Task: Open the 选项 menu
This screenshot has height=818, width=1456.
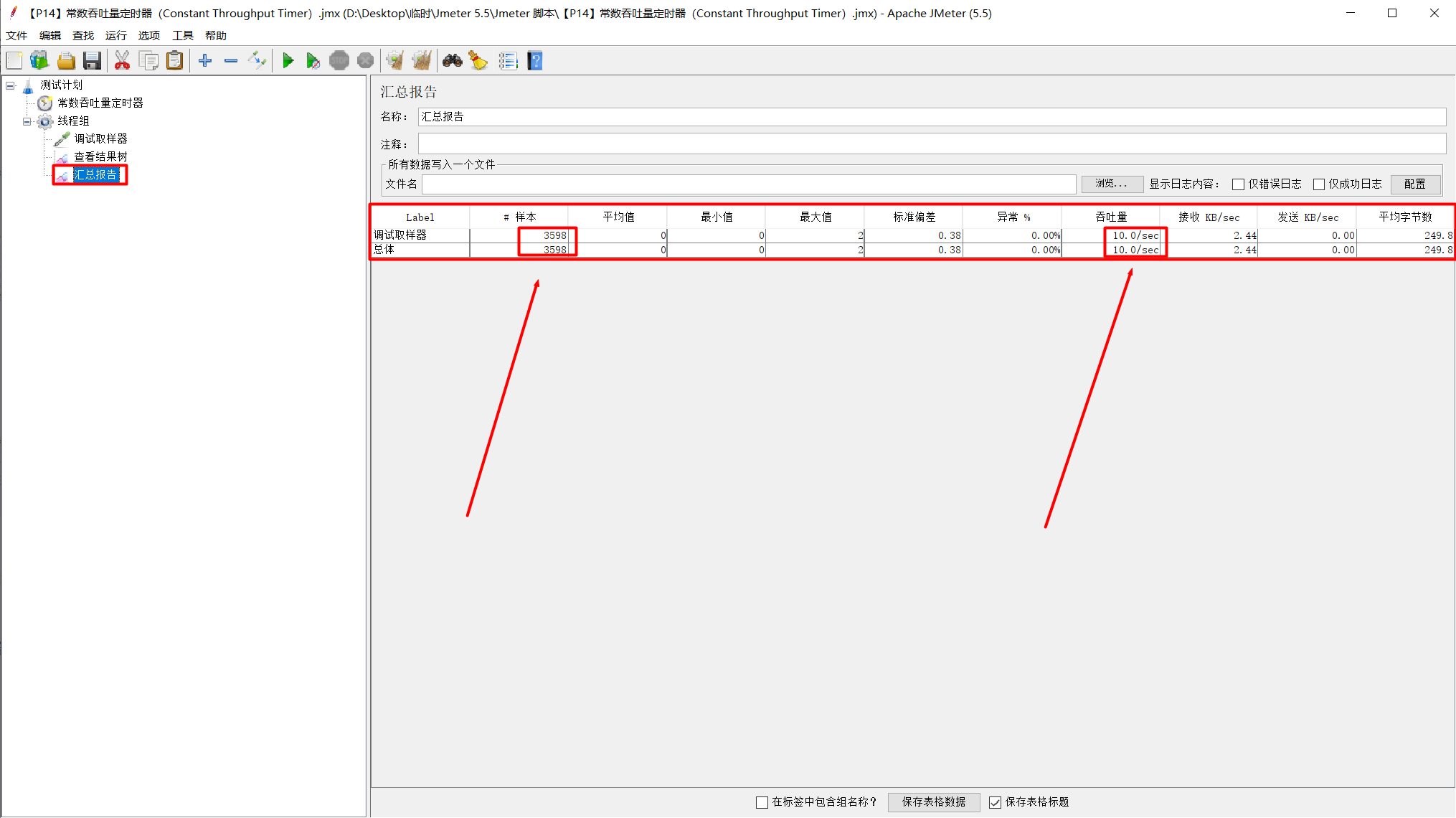Action: coord(148,35)
